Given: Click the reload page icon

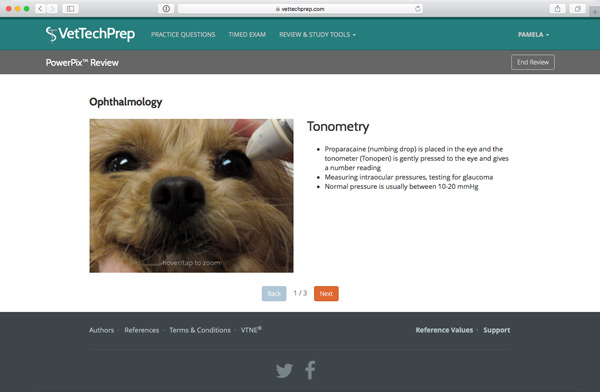Looking at the screenshot, I should click(417, 8).
